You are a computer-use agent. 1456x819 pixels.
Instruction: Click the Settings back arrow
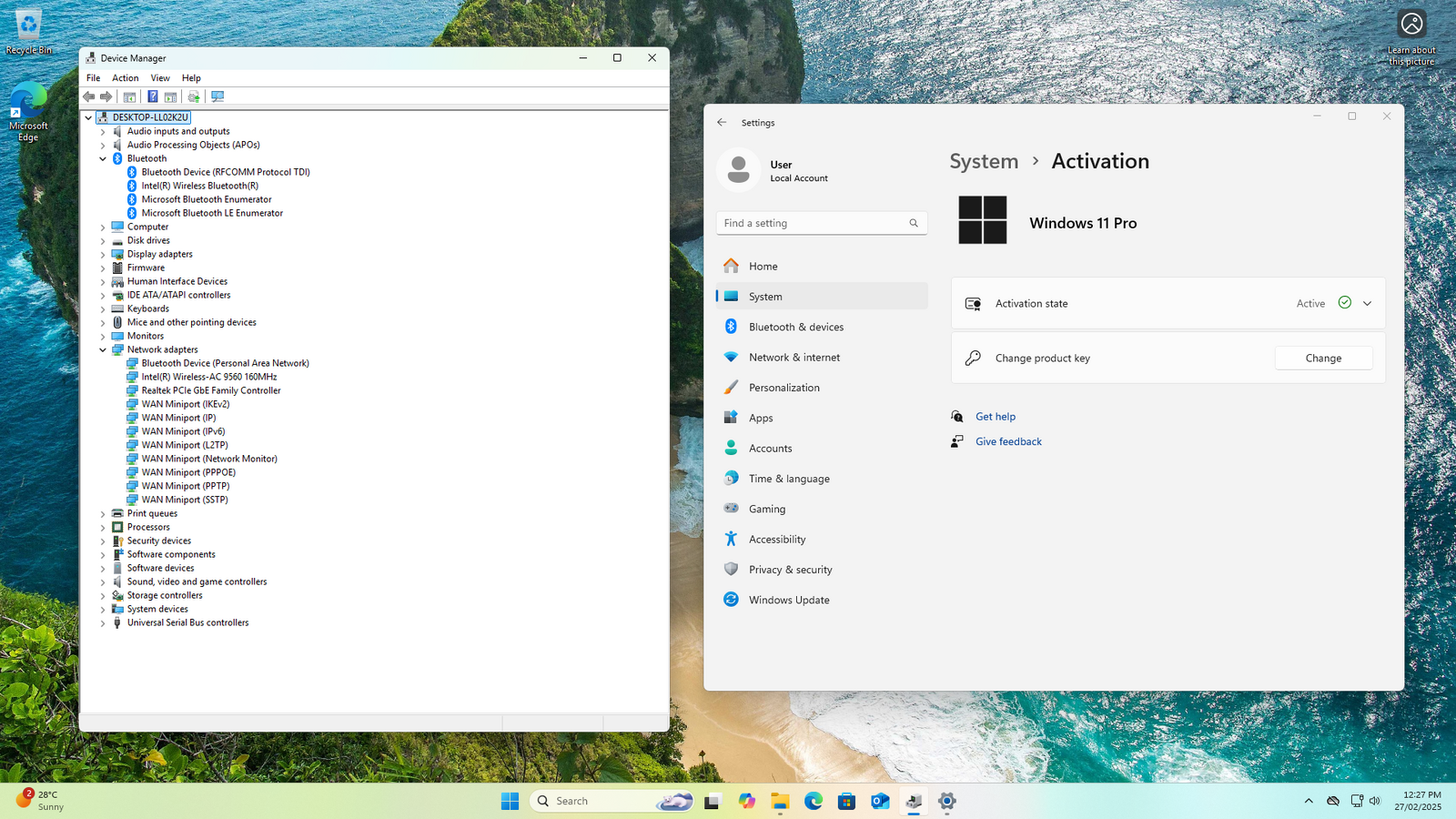(x=722, y=122)
